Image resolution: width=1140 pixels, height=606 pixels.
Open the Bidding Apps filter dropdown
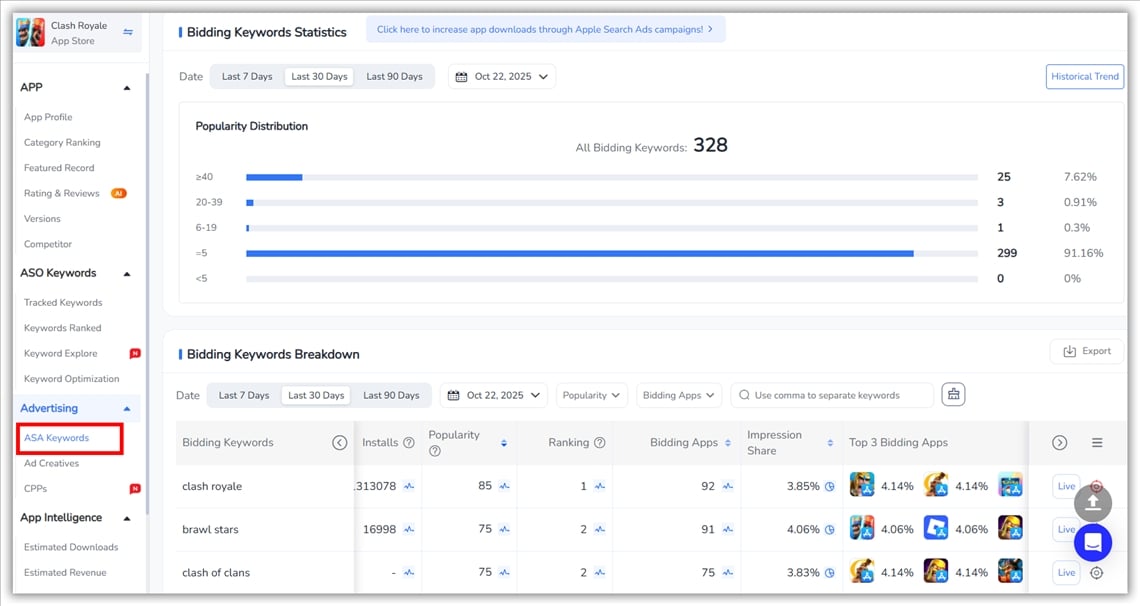679,395
